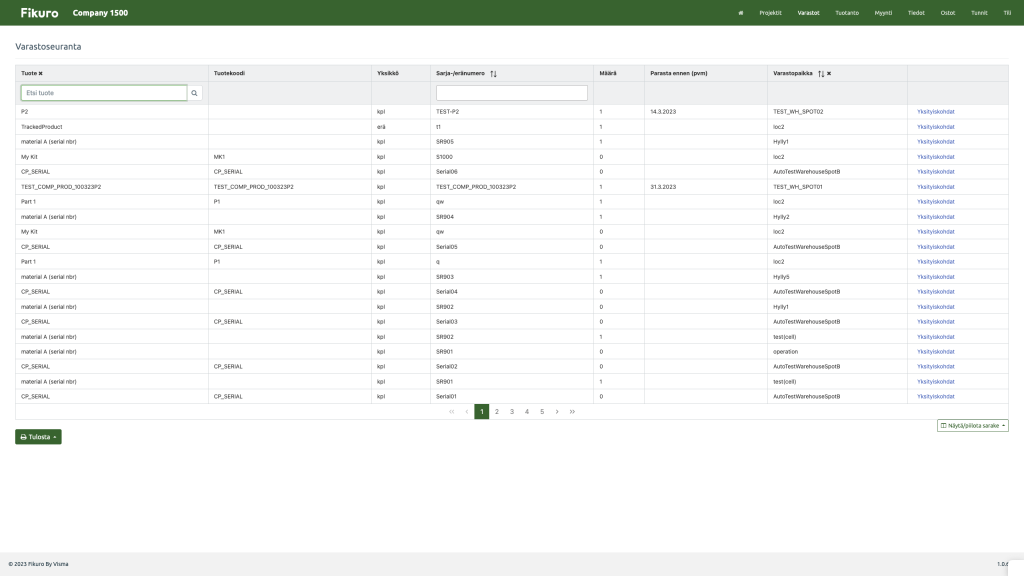Clear the Tuote column filter x
Viewport: 1024px width, 576px height.
click(x=40, y=74)
